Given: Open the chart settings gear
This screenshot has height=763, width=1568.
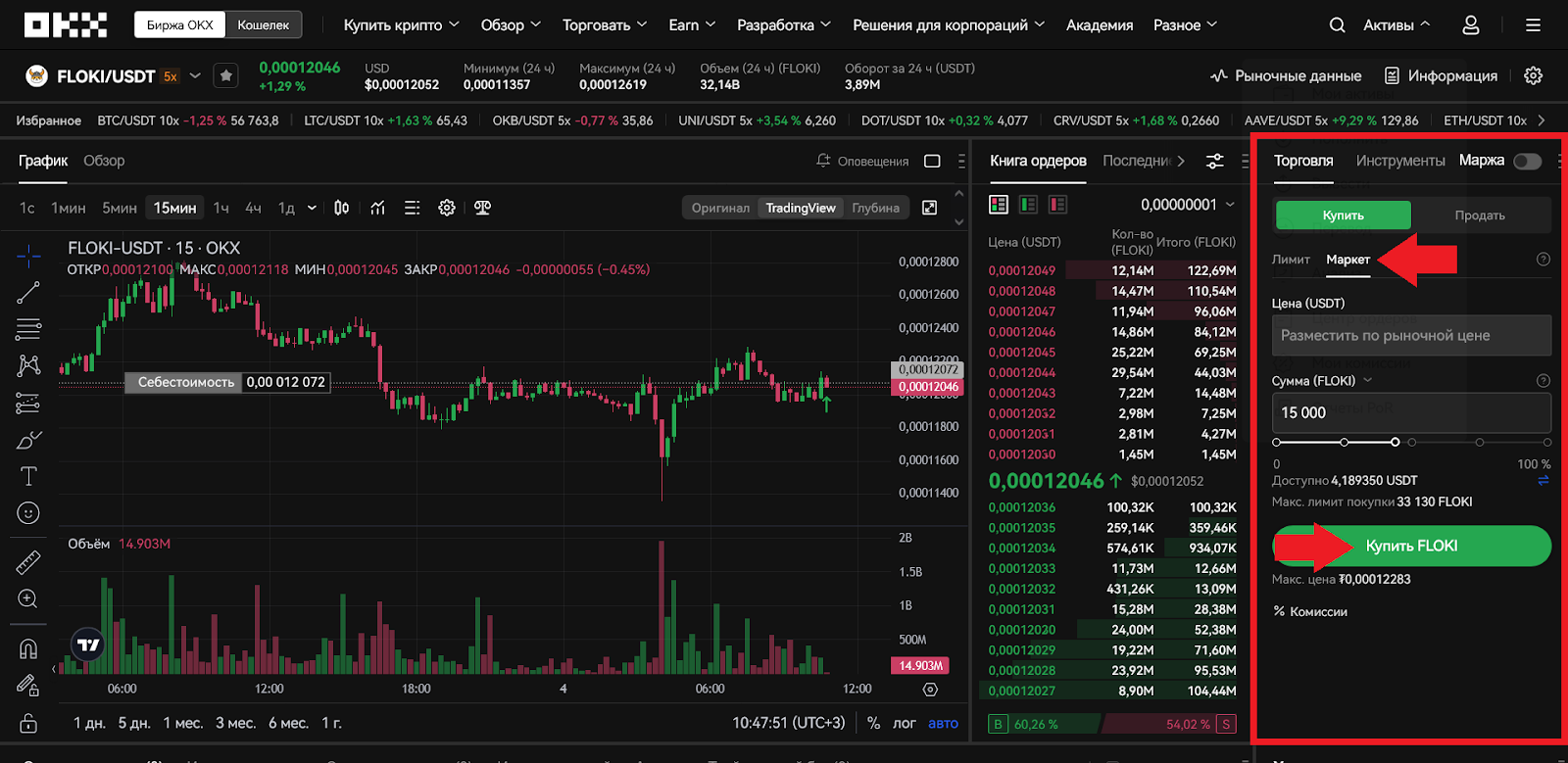Looking at the screenshot, I should coord(447,208).
